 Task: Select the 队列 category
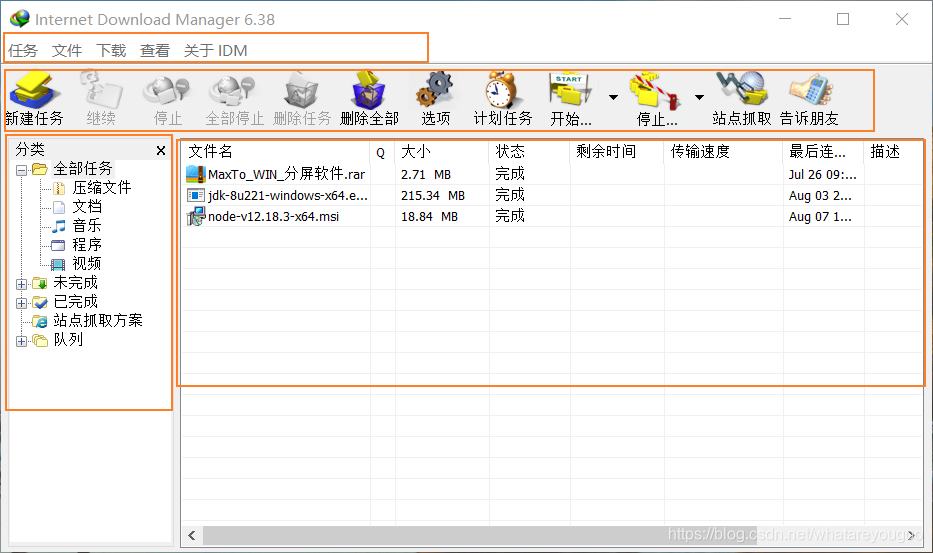point(68,339)
